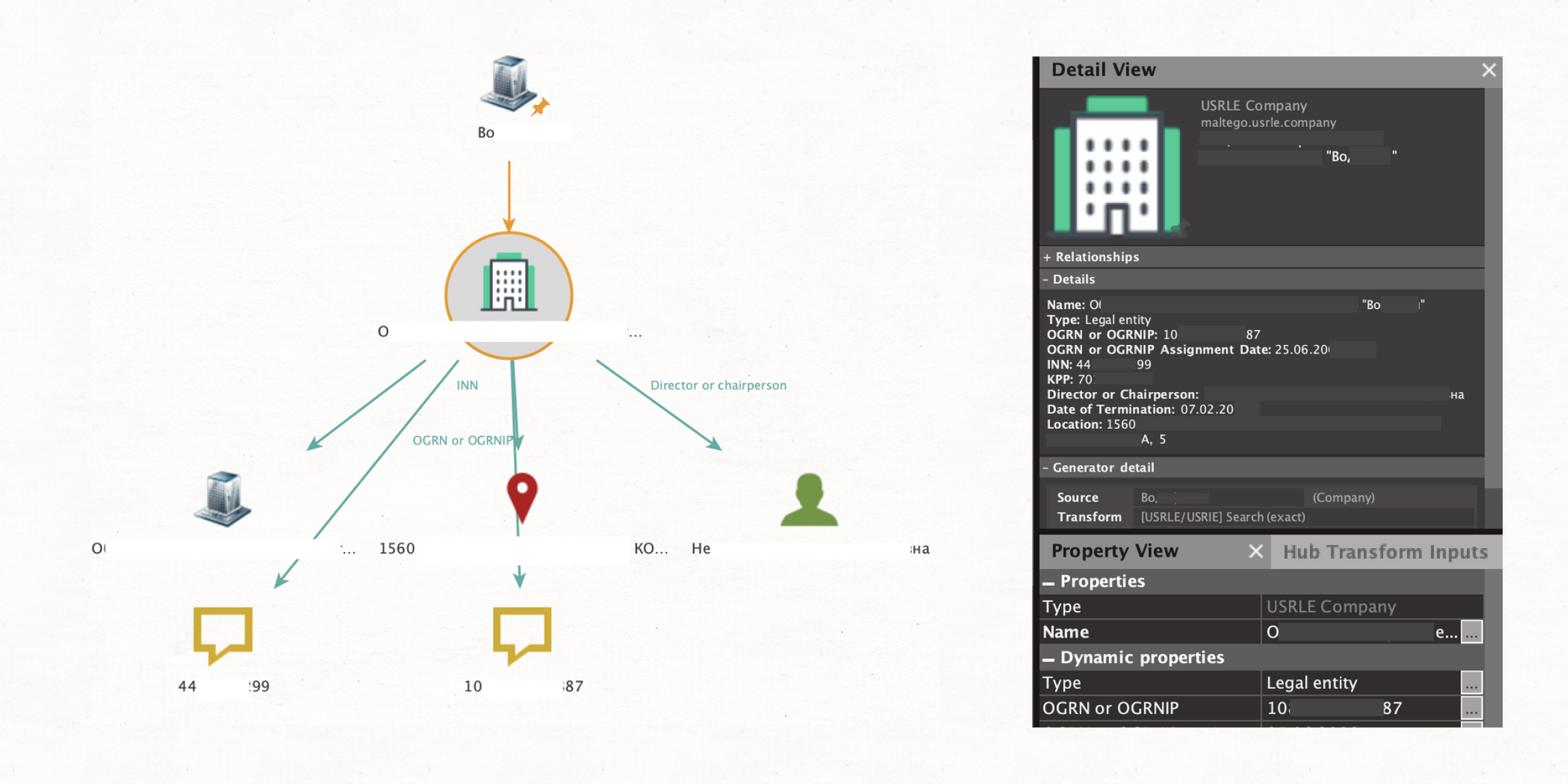This screenshot has height=784, width=1568.
Task: Select the green person entity
Action: (x=809, y=499)
